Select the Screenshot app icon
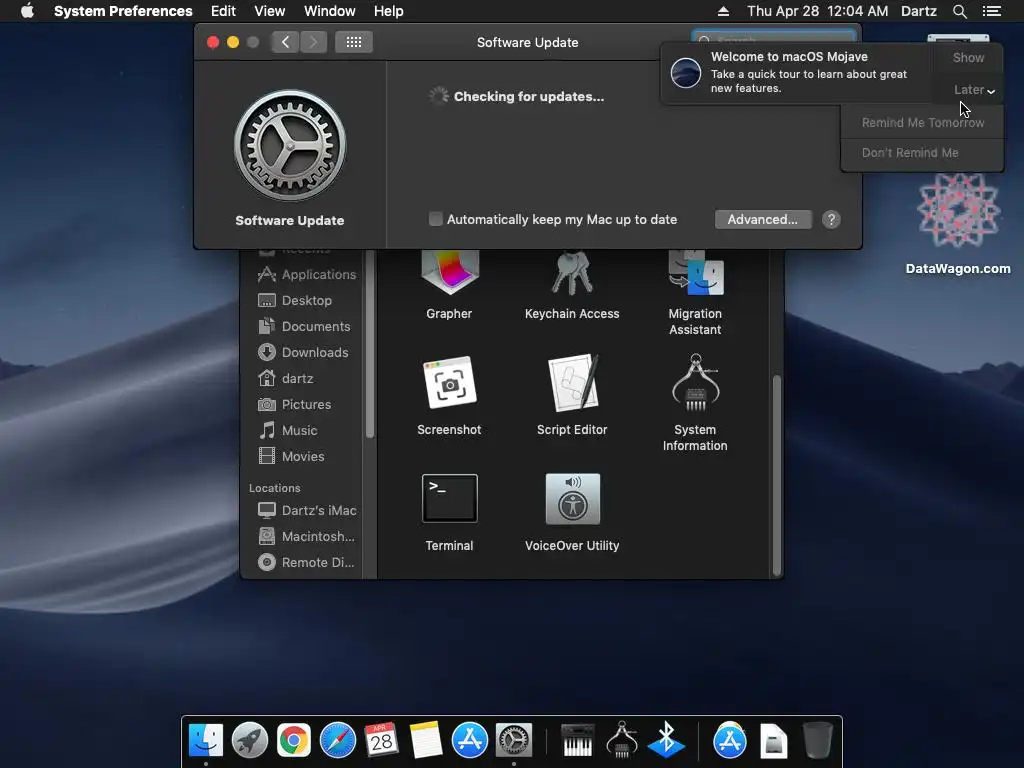 click(x=449, y=383)
